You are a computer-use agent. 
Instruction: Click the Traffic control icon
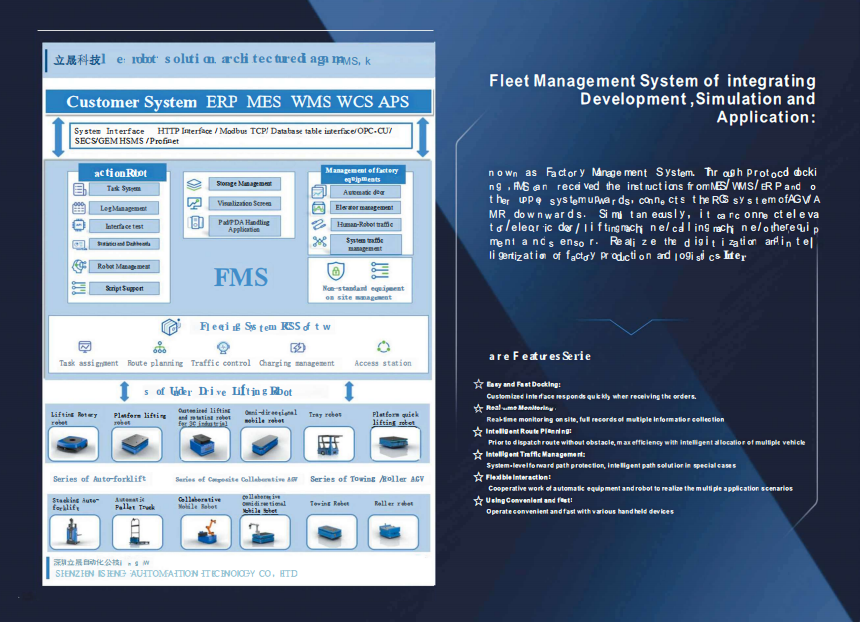tap(222, 347)
